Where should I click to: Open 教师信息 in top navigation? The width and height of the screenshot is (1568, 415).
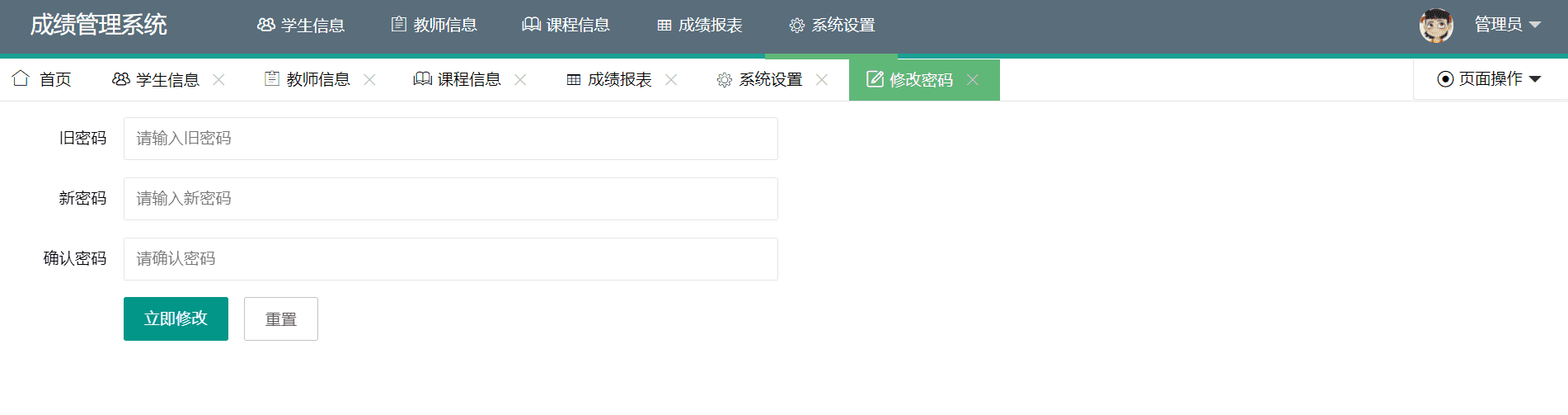[x=434, y=26]
